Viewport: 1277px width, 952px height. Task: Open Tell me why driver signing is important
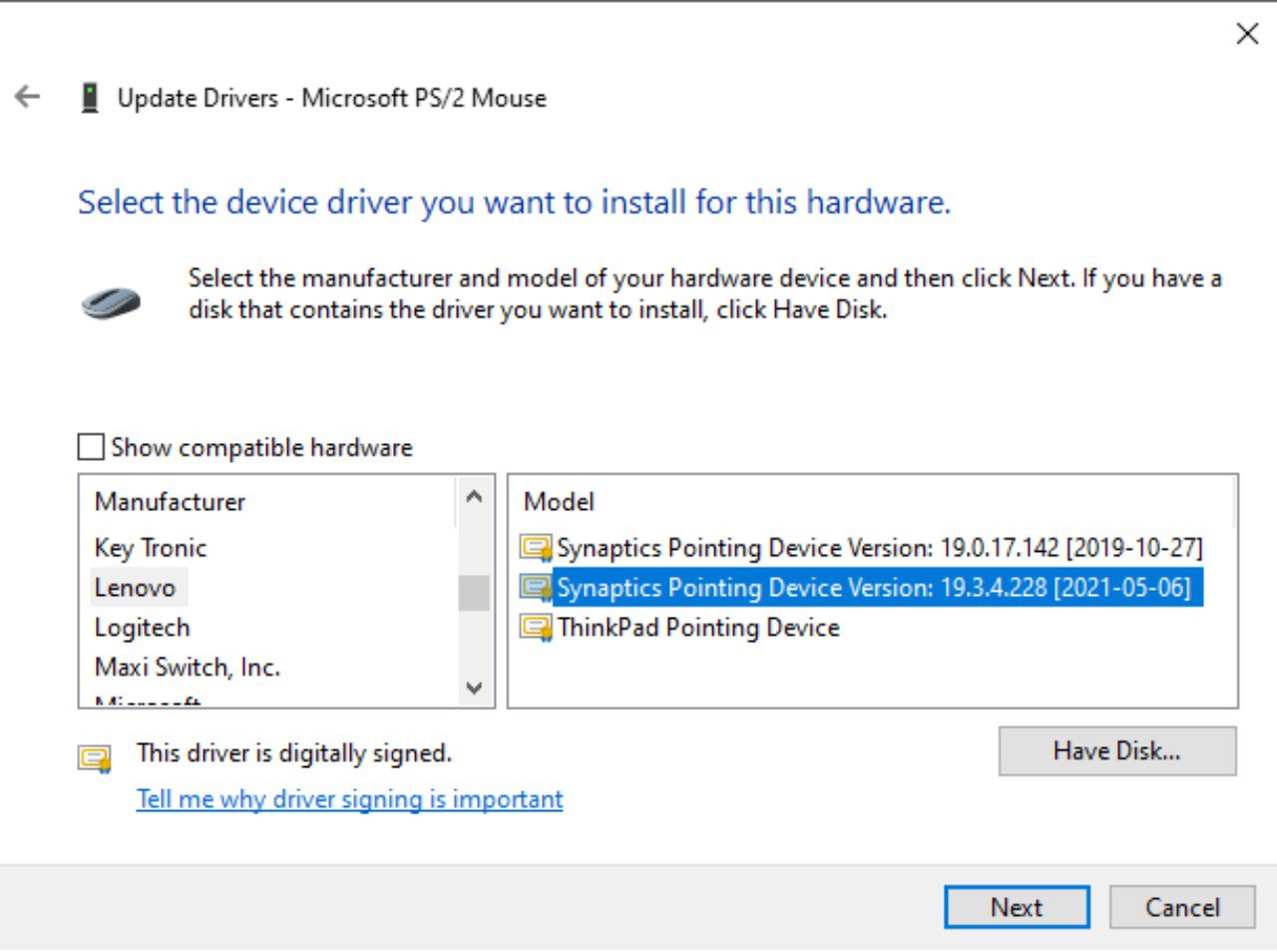click(349, 799)
